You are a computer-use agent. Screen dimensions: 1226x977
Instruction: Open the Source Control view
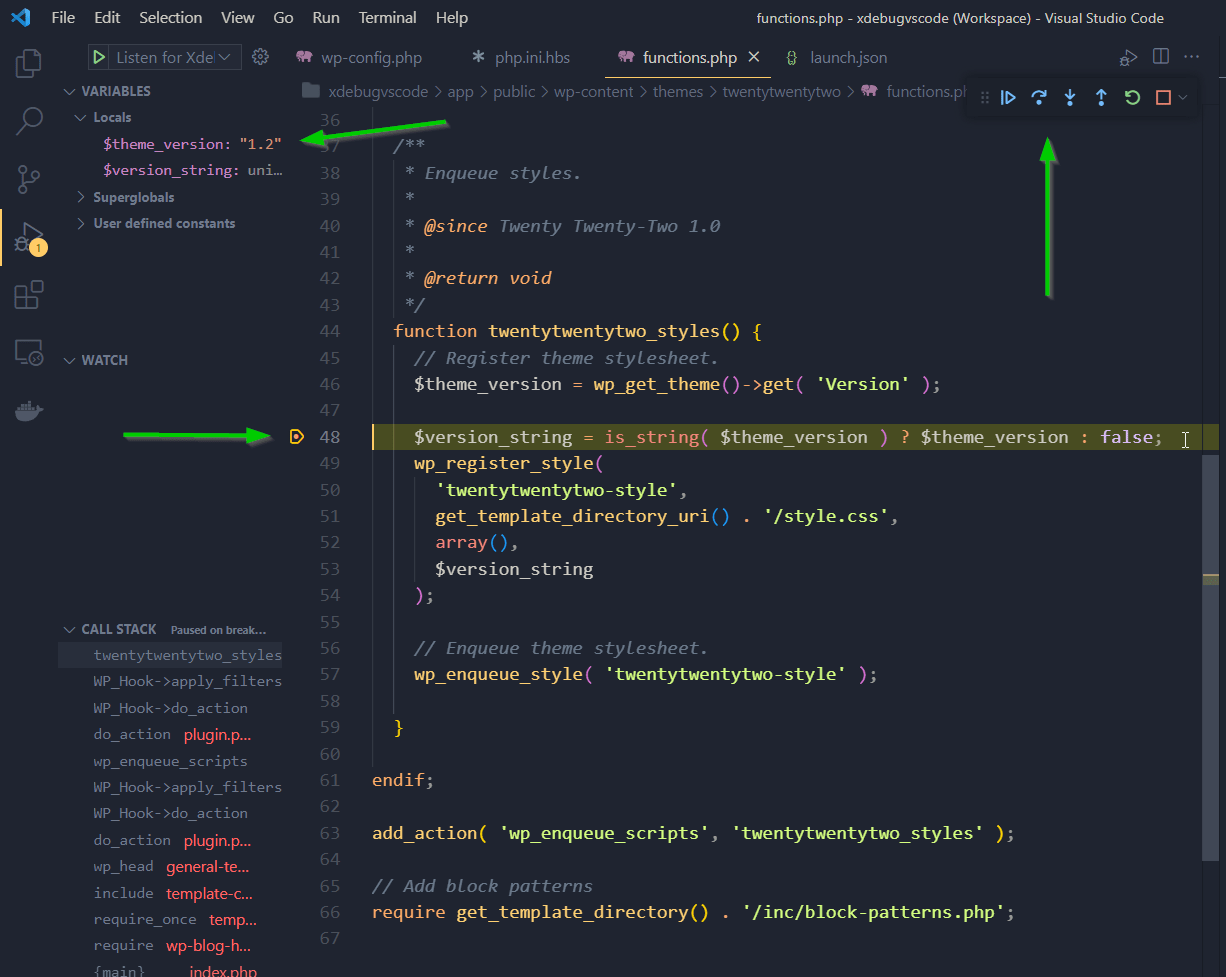tap(29, 180)
